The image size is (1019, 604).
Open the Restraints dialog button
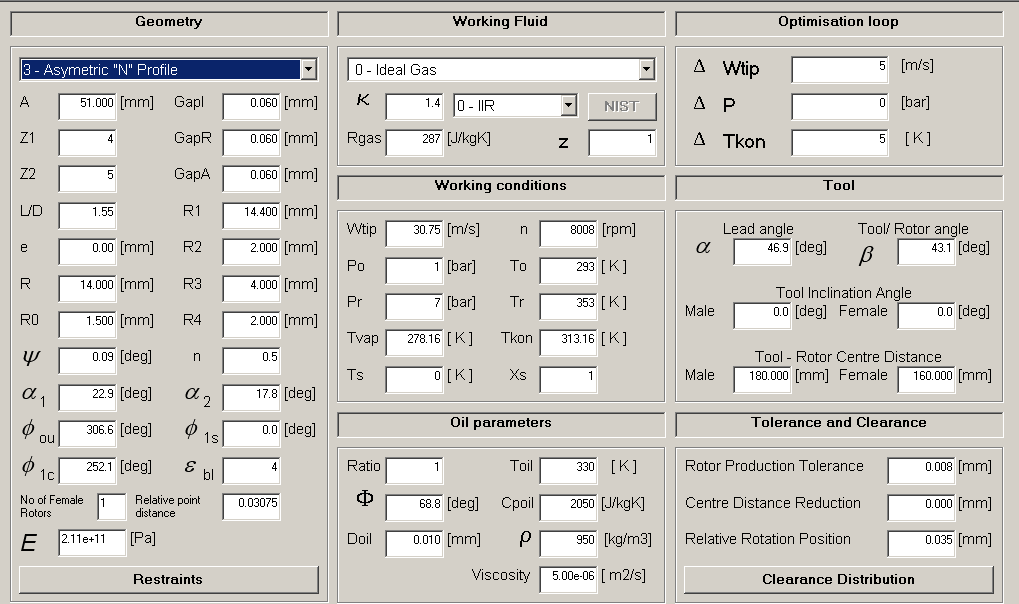pyautogui.click(x=168, y=579)
